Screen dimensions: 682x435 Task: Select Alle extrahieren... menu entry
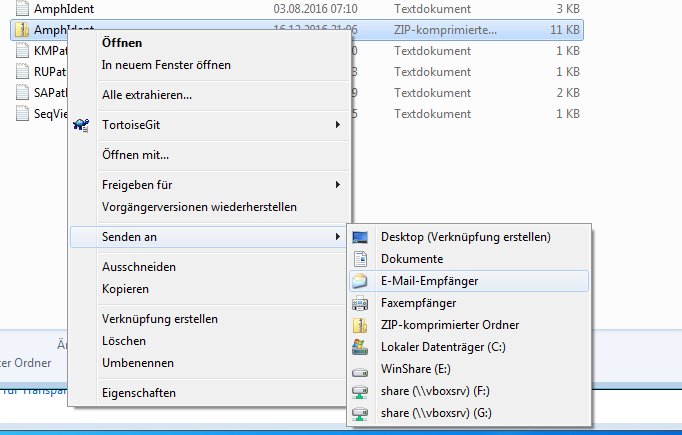coord(147,95)
